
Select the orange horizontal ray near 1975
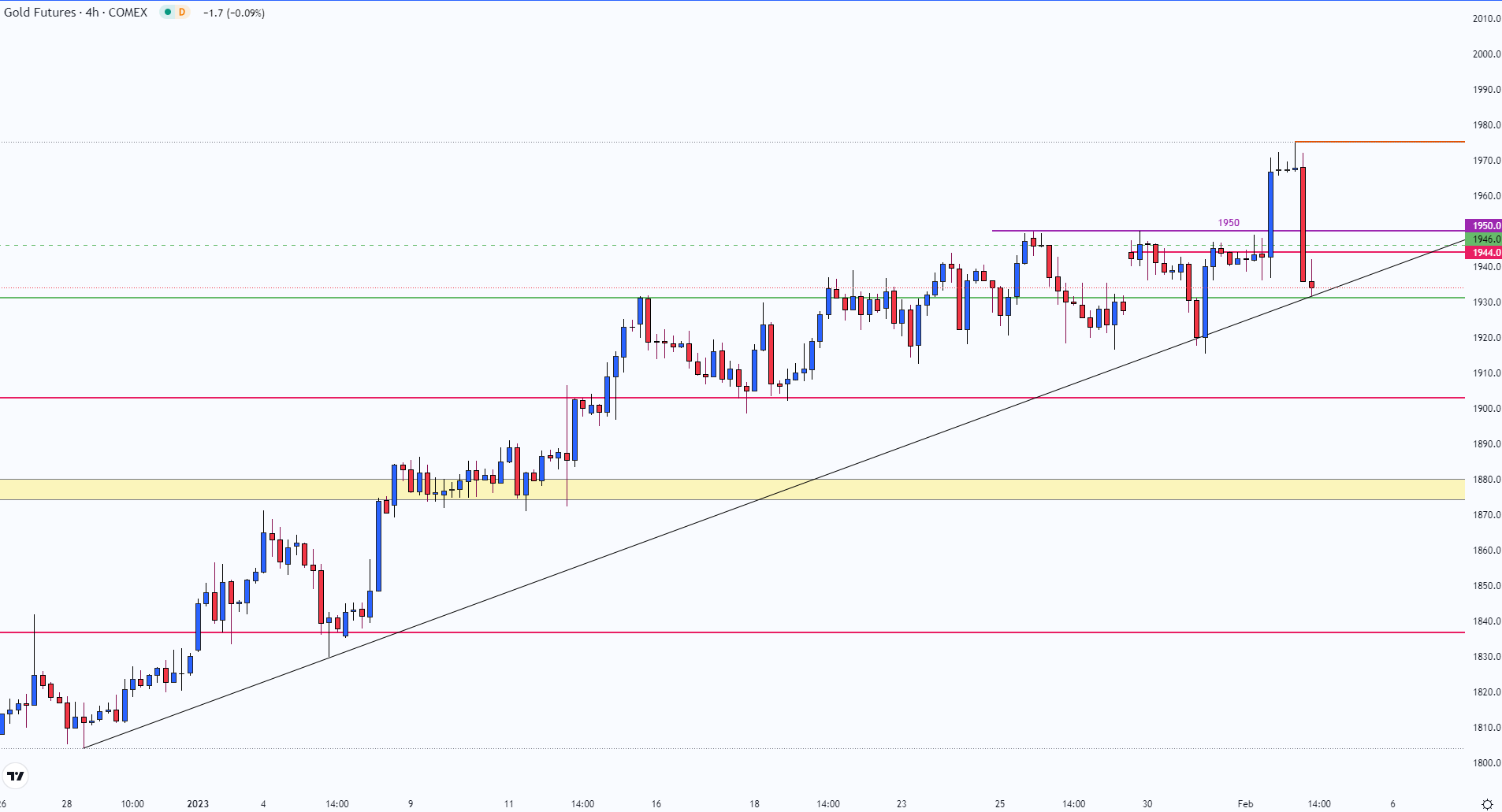click(1379, 142)
